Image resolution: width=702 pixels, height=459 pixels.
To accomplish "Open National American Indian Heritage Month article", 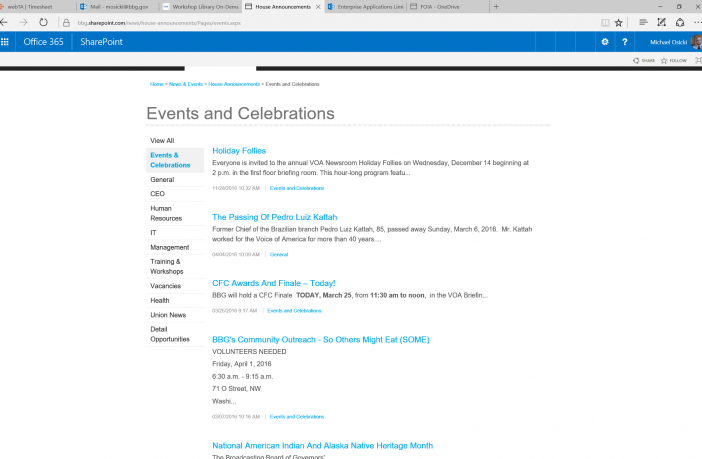I will [x=322, y=446].
